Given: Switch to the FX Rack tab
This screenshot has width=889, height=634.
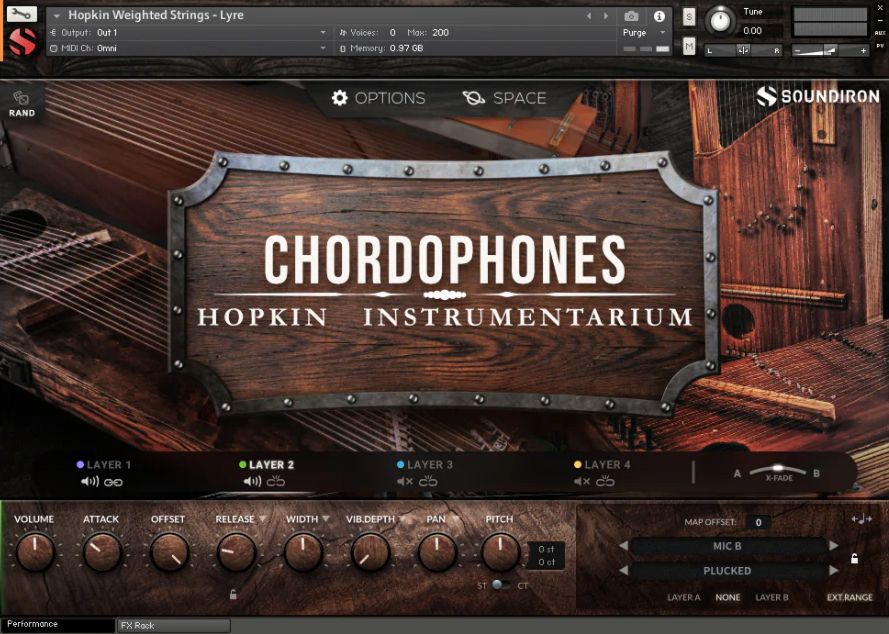Looking at the screenshot, I should tap(173, 625).
